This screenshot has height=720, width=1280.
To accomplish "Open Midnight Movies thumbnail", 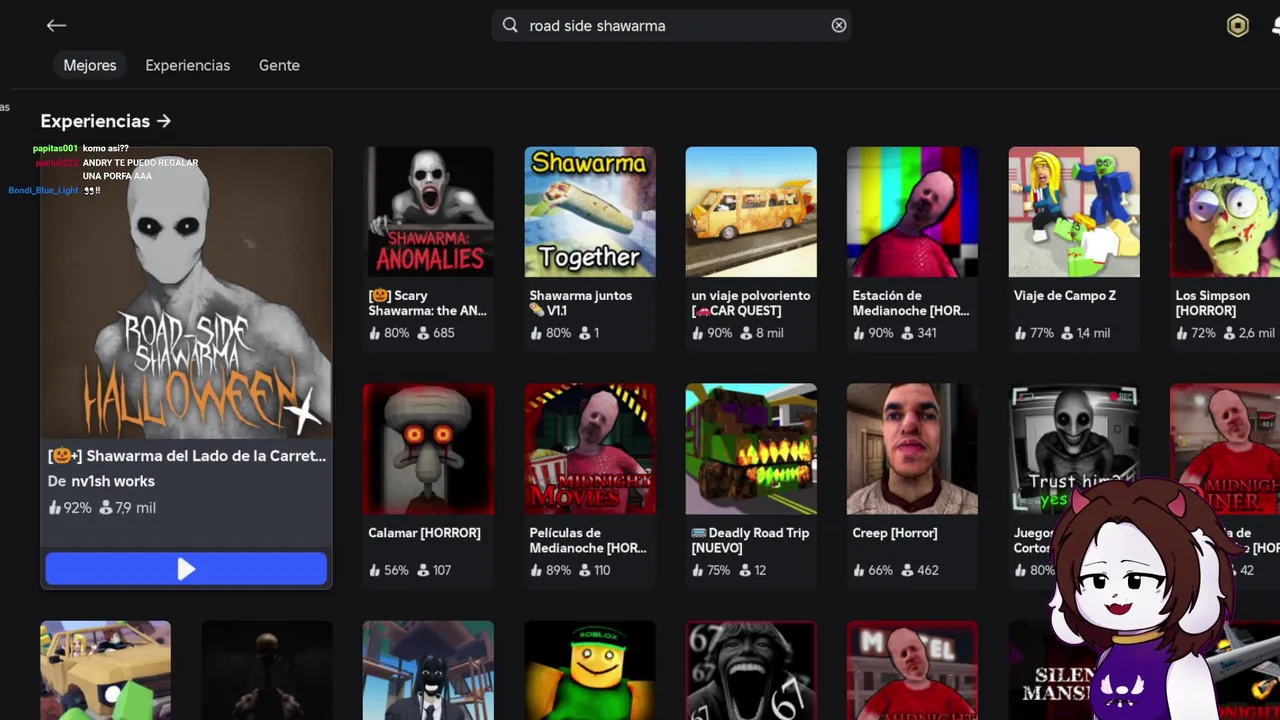I will (590, 449).
